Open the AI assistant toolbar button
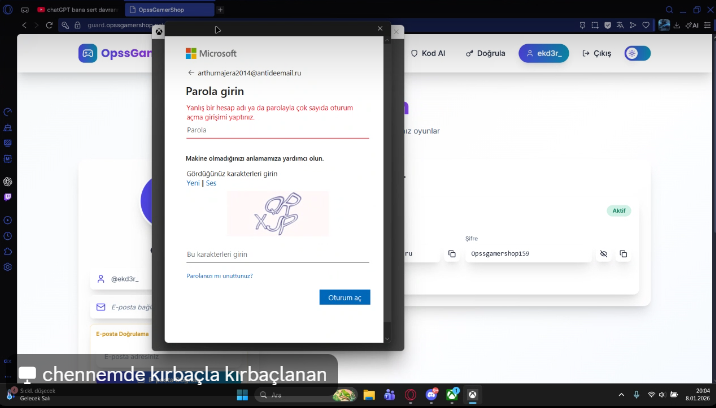This screenshot has height=408, width=716. tap(692, 26)
